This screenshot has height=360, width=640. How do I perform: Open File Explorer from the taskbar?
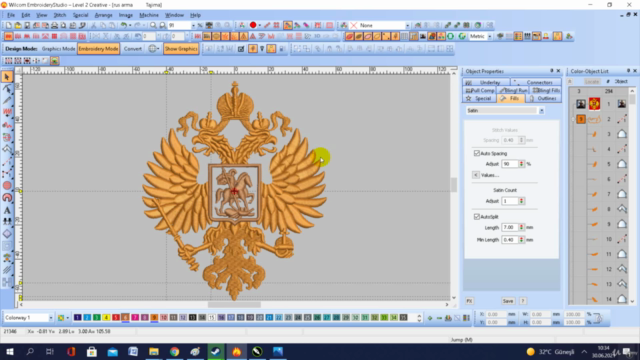coord(153,351)
